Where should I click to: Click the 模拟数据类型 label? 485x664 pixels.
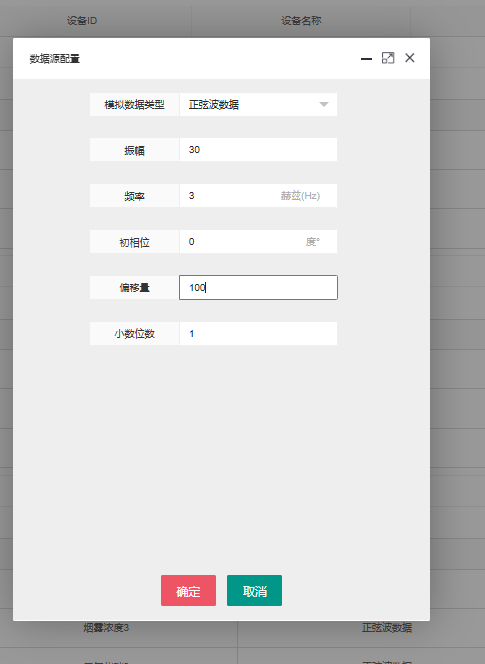134,105
